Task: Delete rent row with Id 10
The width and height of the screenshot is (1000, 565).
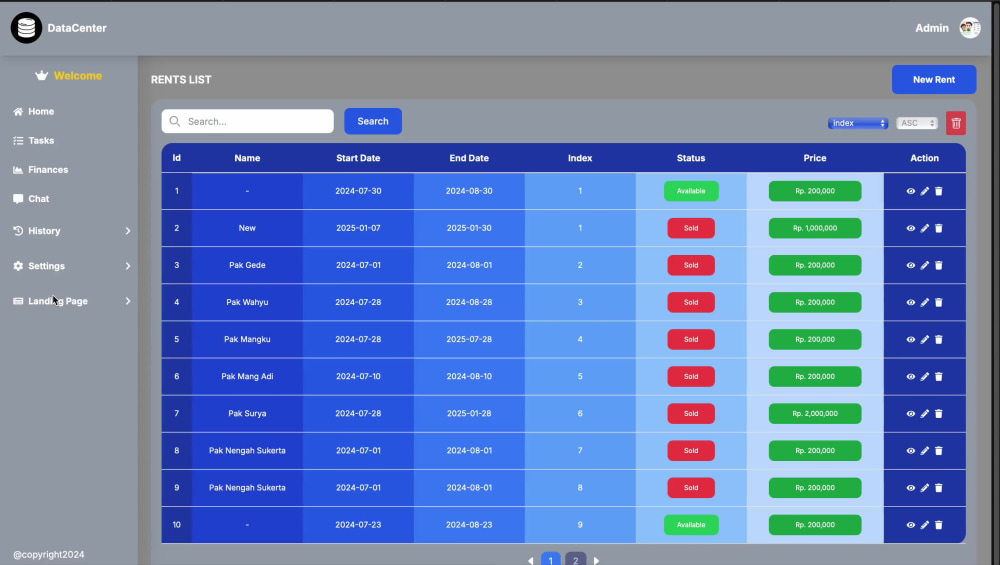Action: point(939,525)
